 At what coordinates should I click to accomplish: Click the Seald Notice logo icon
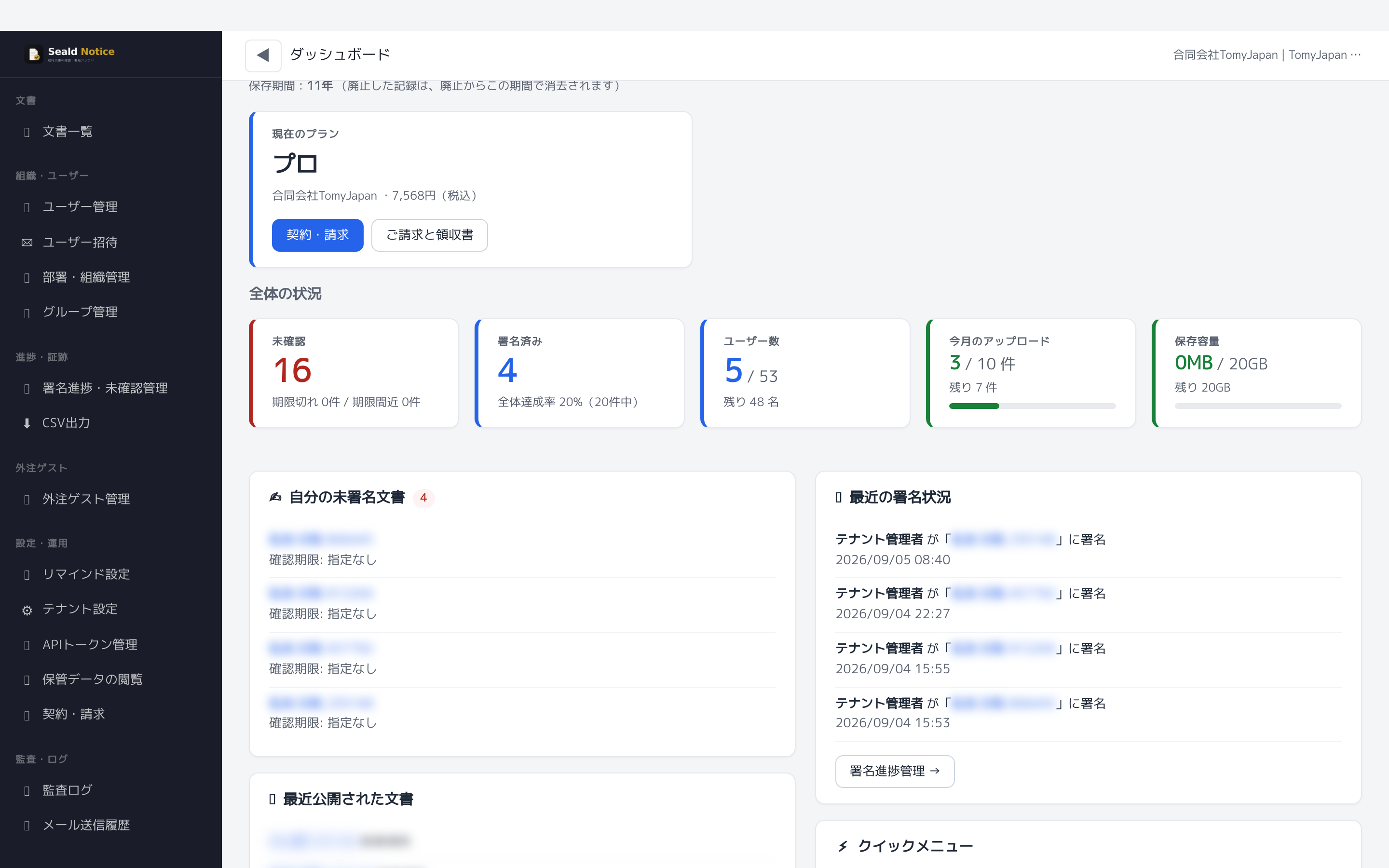point(34,54)
